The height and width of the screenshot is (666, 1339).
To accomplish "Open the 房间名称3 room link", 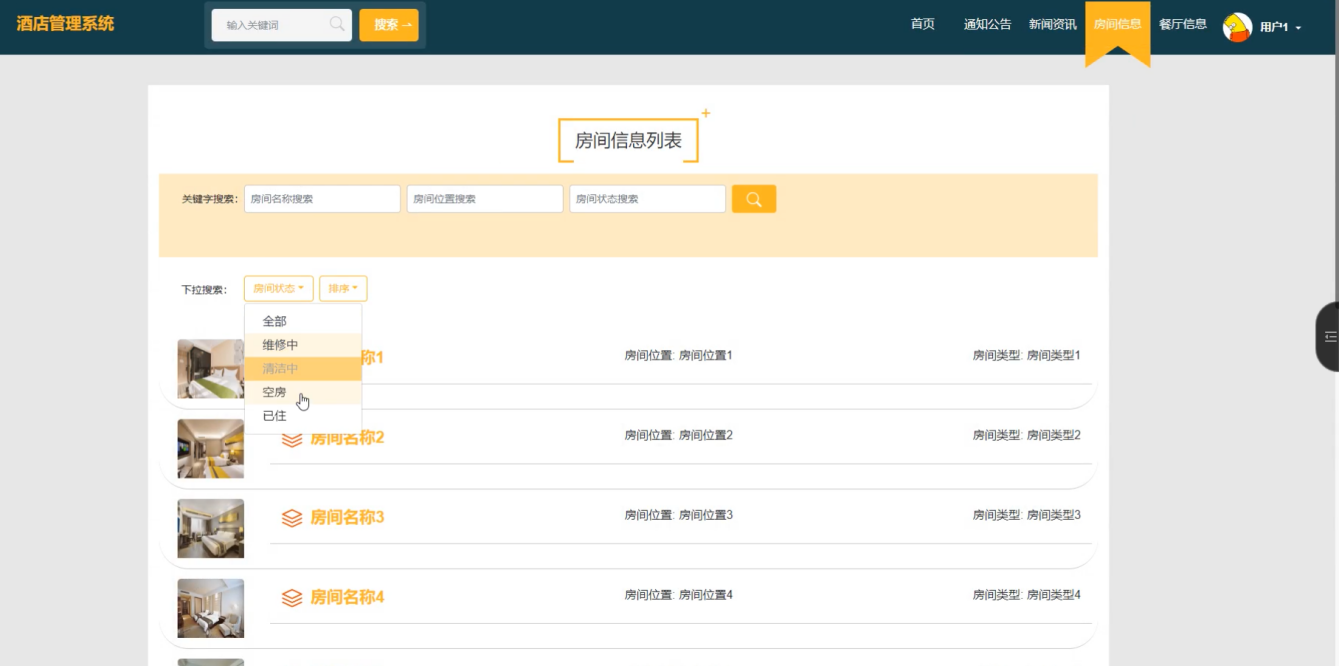I will coord(347,518).
